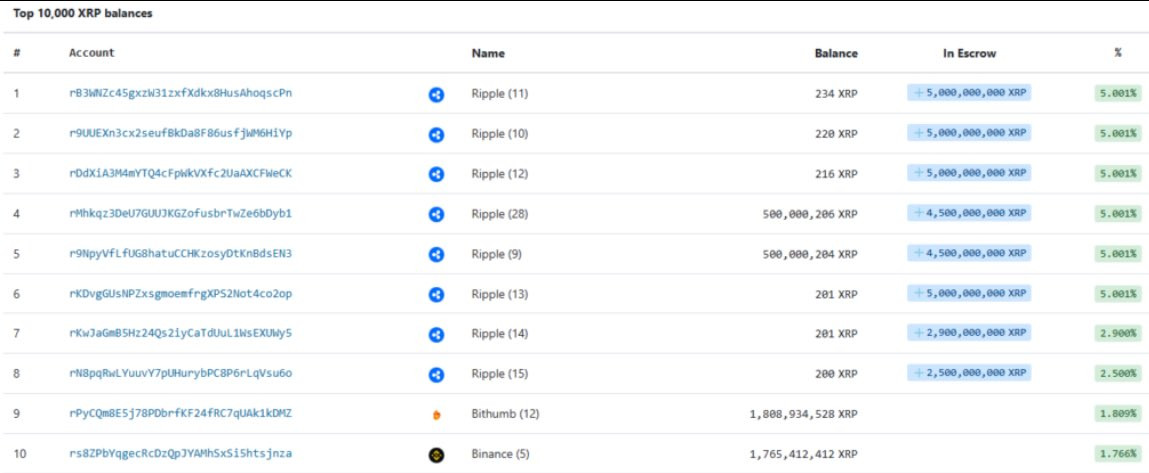Screen dimensions: 1149x473
Task: Click the Ripple (12) account icon
Action: 436,175
